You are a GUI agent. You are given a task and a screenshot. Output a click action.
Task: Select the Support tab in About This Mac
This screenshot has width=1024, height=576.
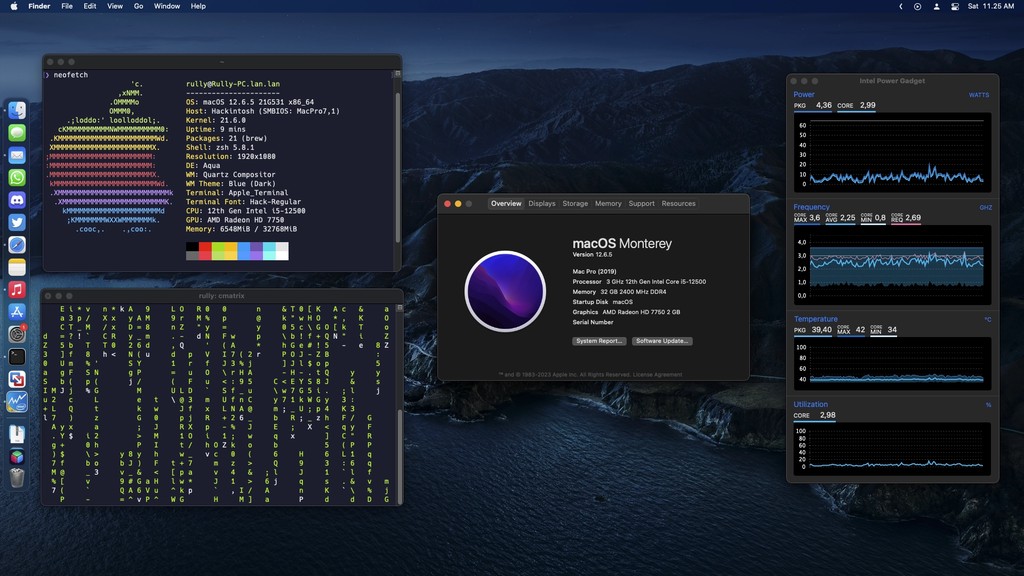click(641, 203)
